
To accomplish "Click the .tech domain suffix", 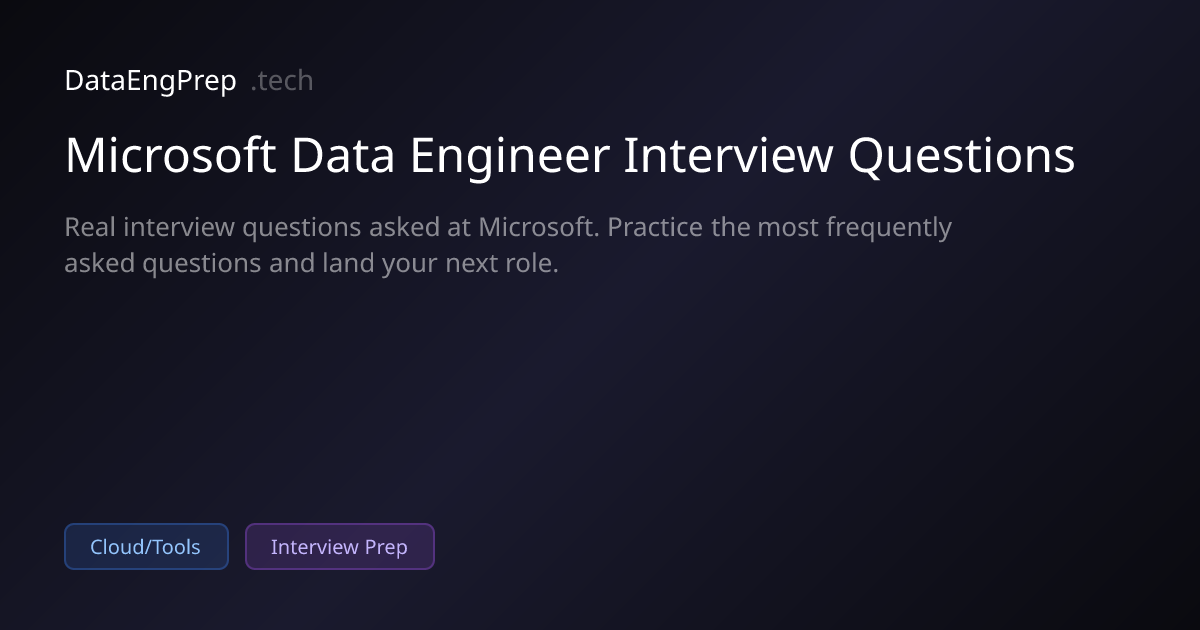I will 282,81.
